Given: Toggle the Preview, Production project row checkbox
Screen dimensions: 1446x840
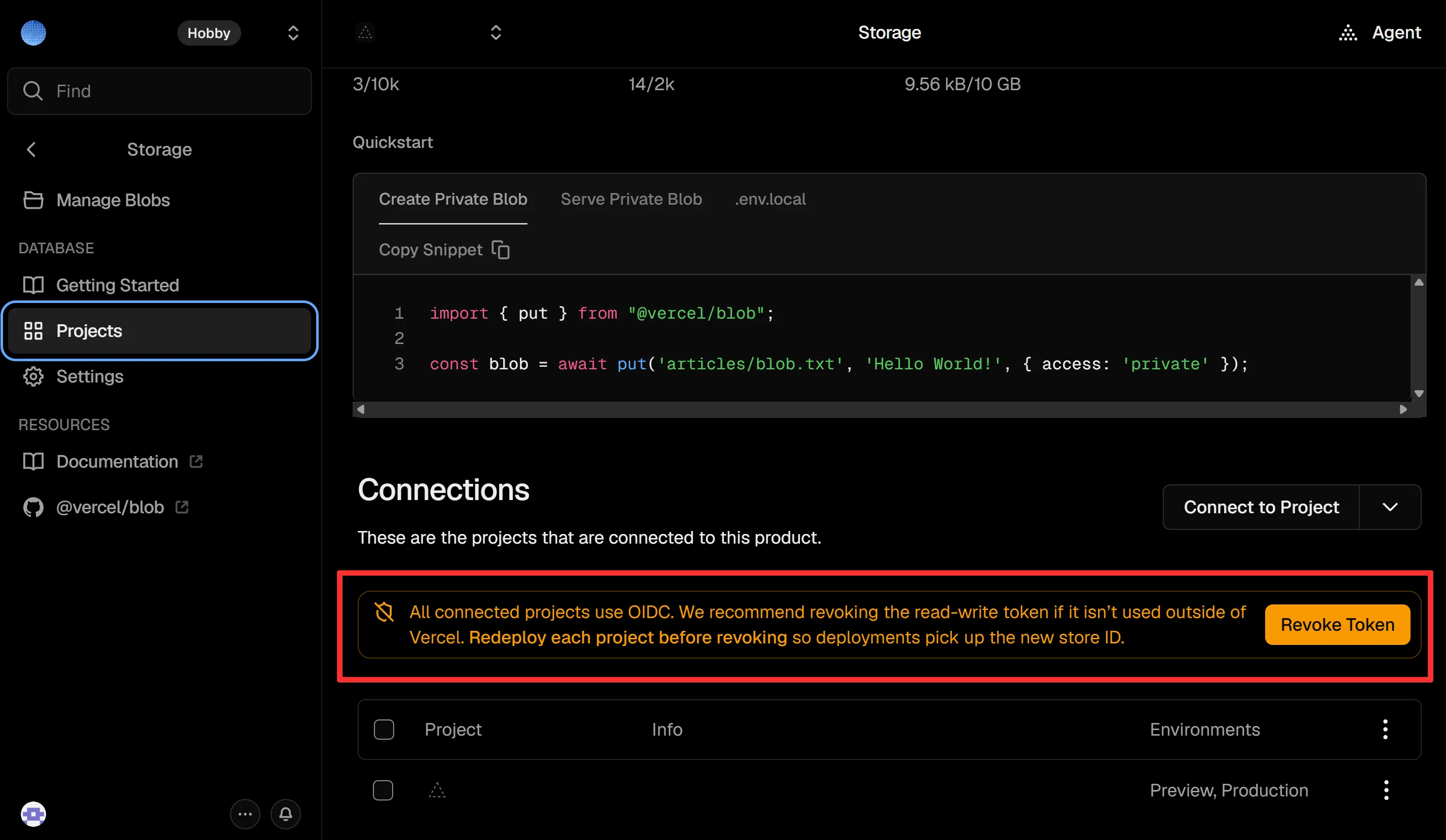Looking at the screenshot, I should click(383, 790).
